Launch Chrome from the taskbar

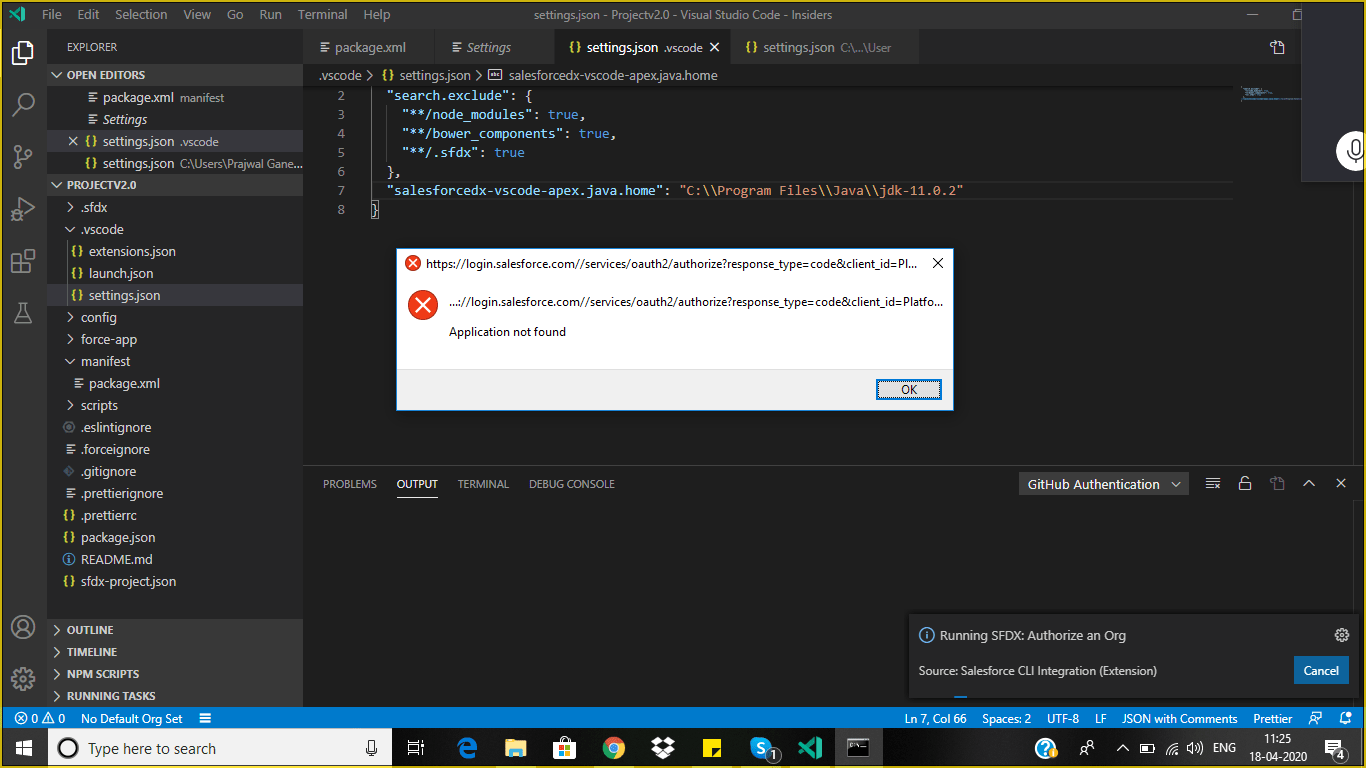click(x=613, y=747)
